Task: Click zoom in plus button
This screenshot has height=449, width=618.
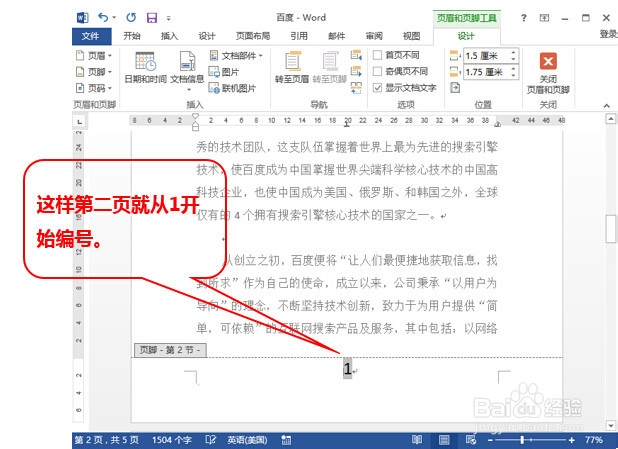Action: pos(571,440)
